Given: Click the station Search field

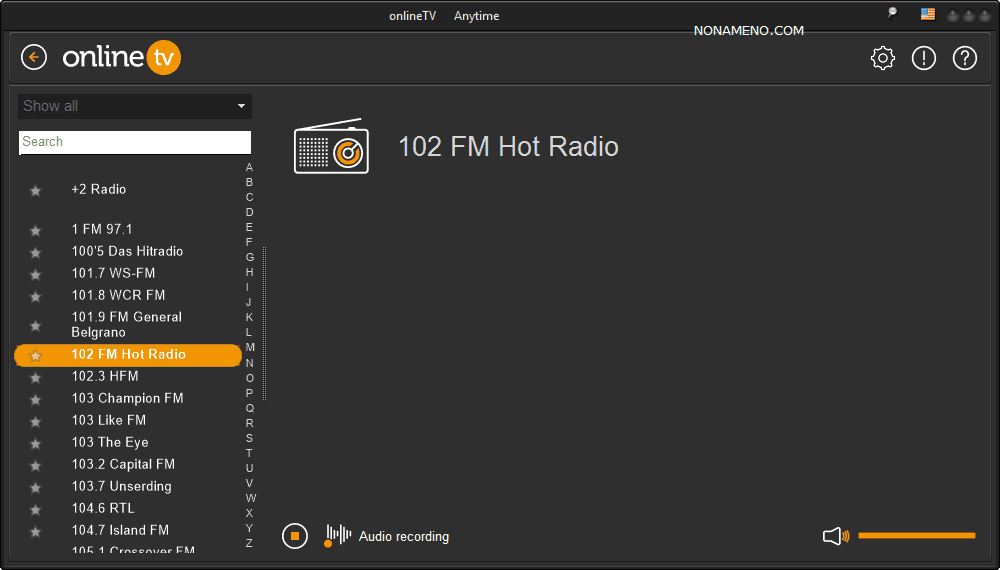Looking at the screenshot, I should (x=135, y=142).
